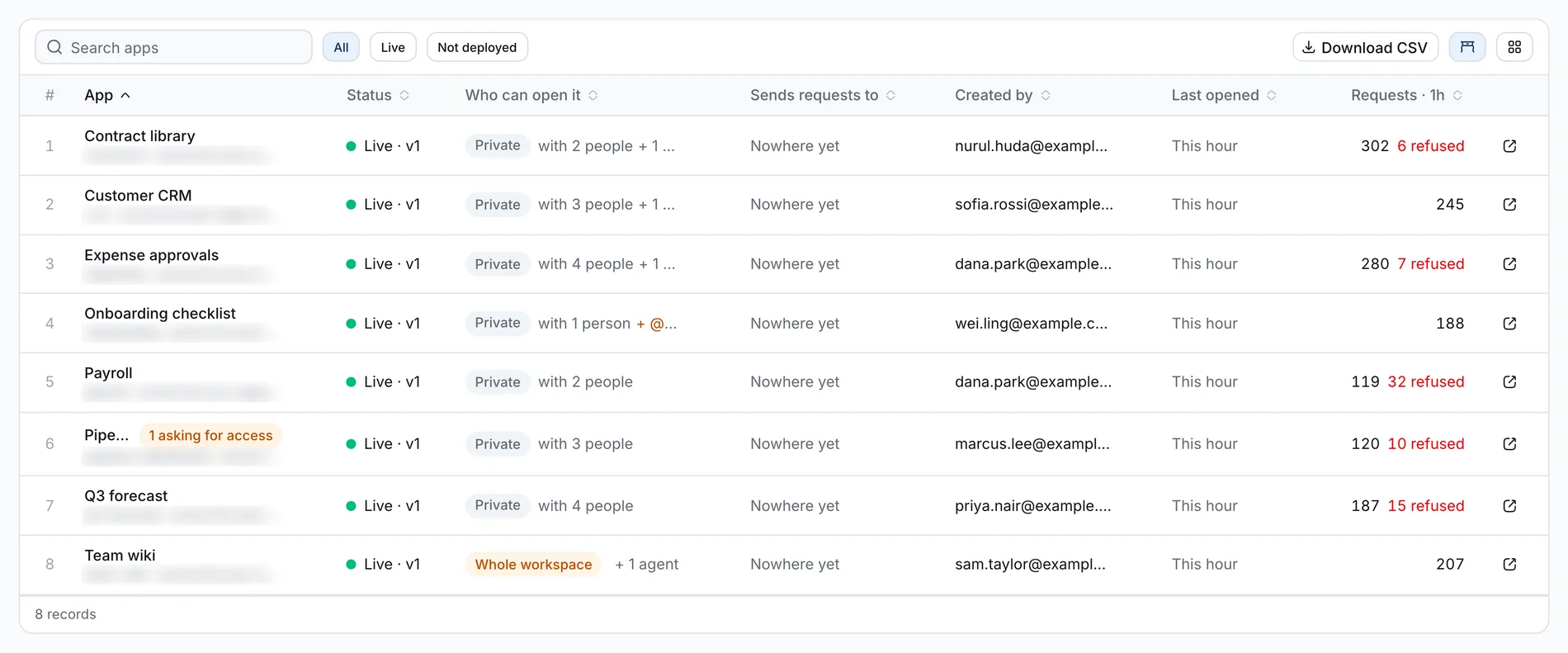Open Onboarding checklist external link icon
Screen dimensions: 1568x653
pos(1509,324)
